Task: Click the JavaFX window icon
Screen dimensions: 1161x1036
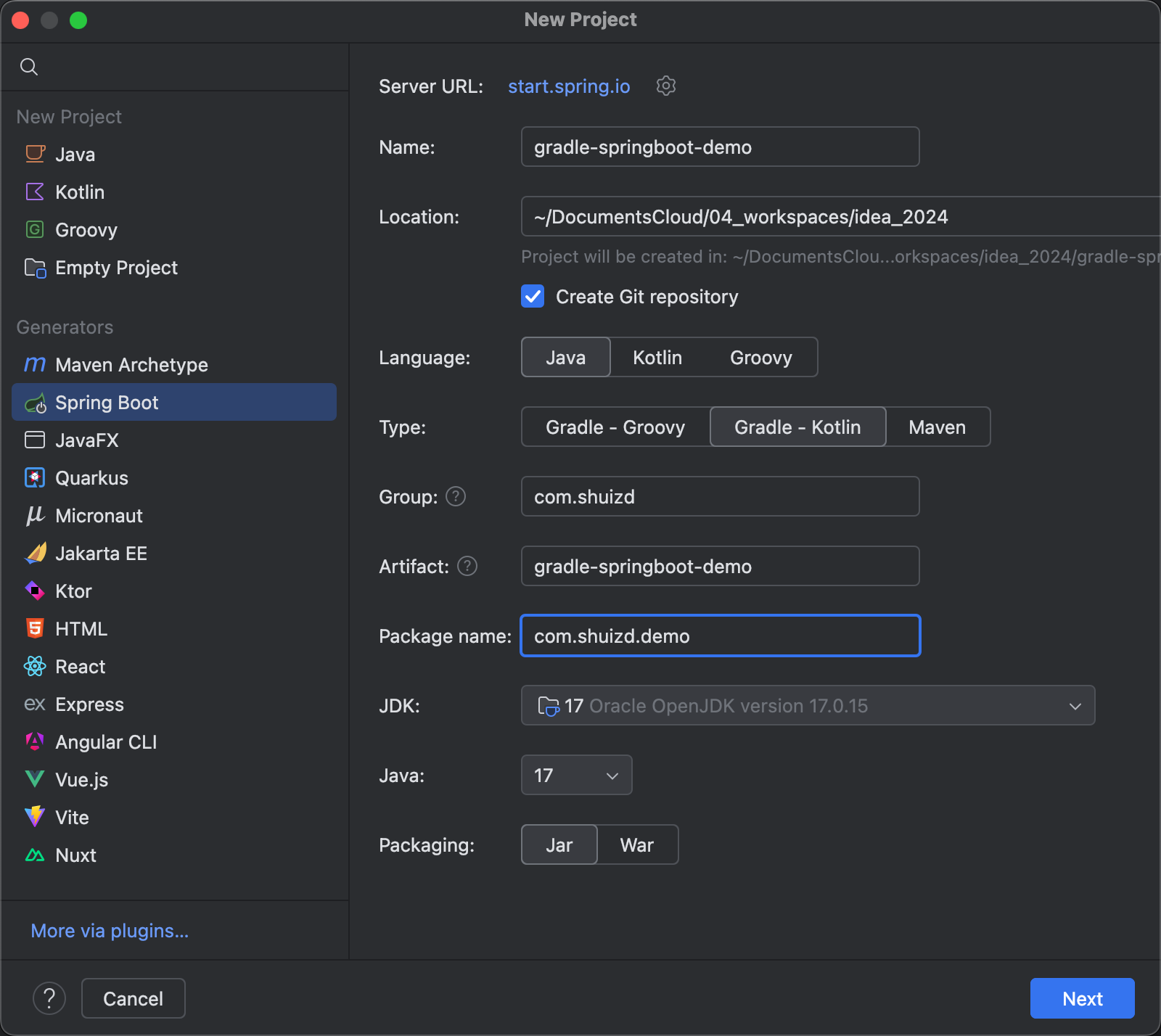Action: 35,440
